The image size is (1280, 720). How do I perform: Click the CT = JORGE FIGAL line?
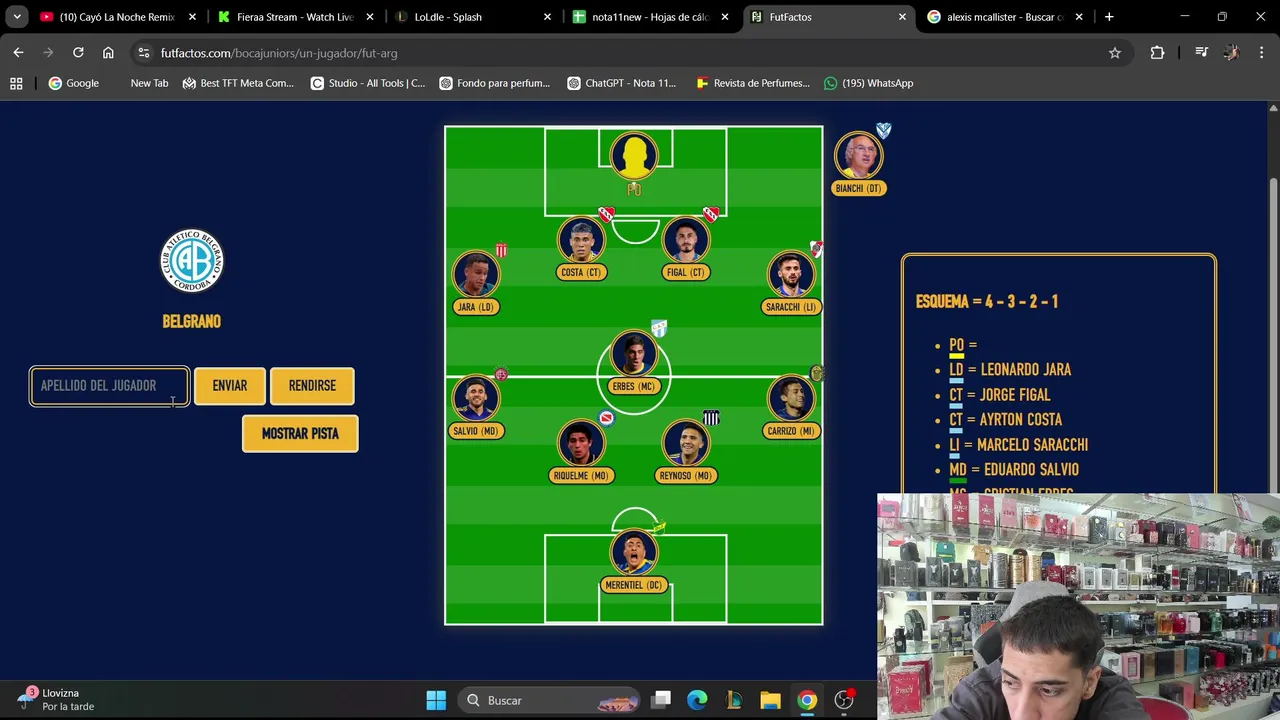click(x=999, y=395)
